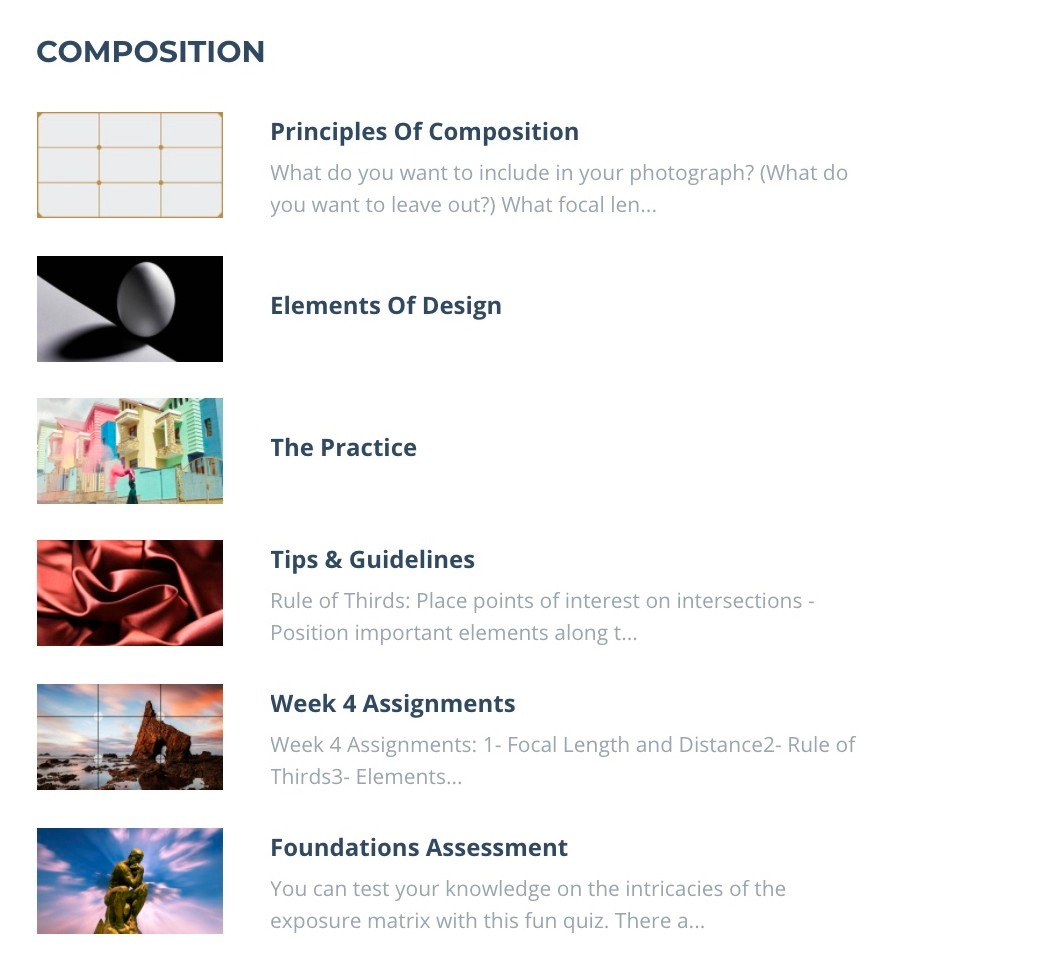Go to The Practice lesson
This screenshot has height=972, width=1053.
[x=344, y=447]
